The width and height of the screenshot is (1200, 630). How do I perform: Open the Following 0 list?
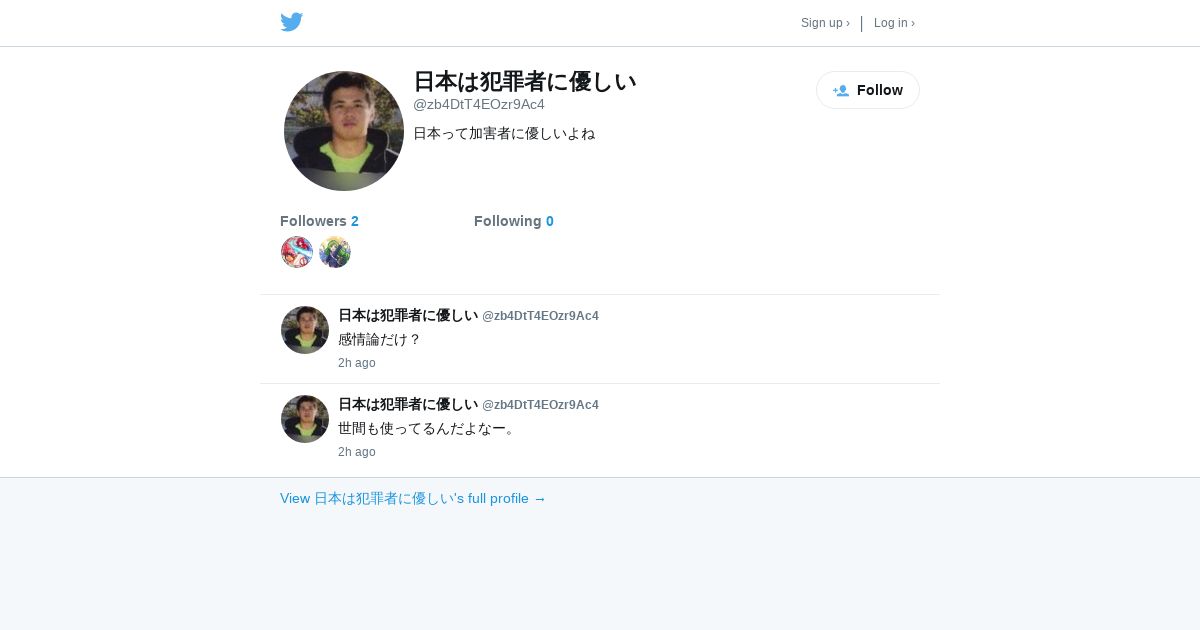coord(514,221)
